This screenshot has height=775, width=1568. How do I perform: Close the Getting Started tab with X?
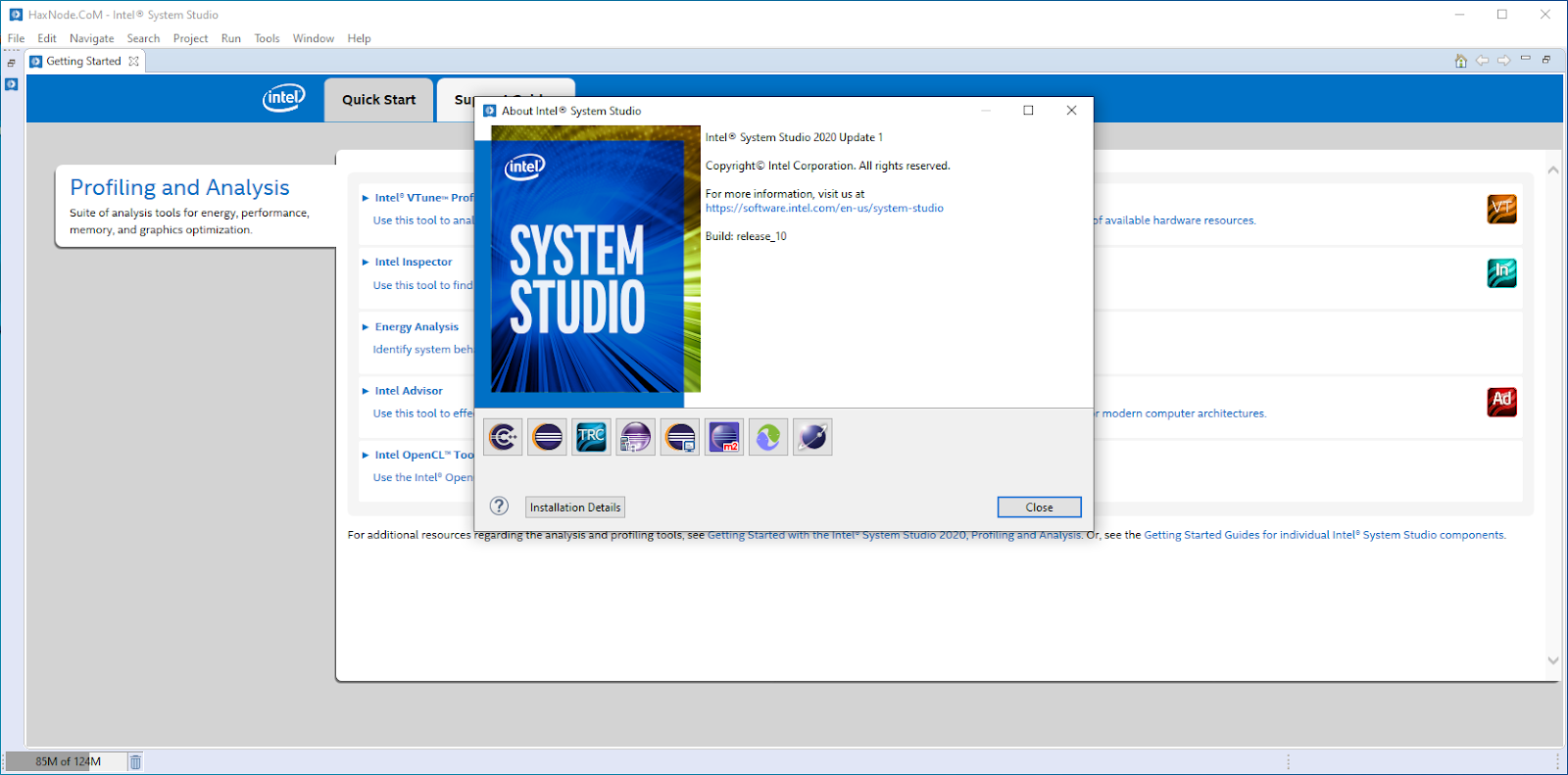pyautogui.click(x=133, y=61)
